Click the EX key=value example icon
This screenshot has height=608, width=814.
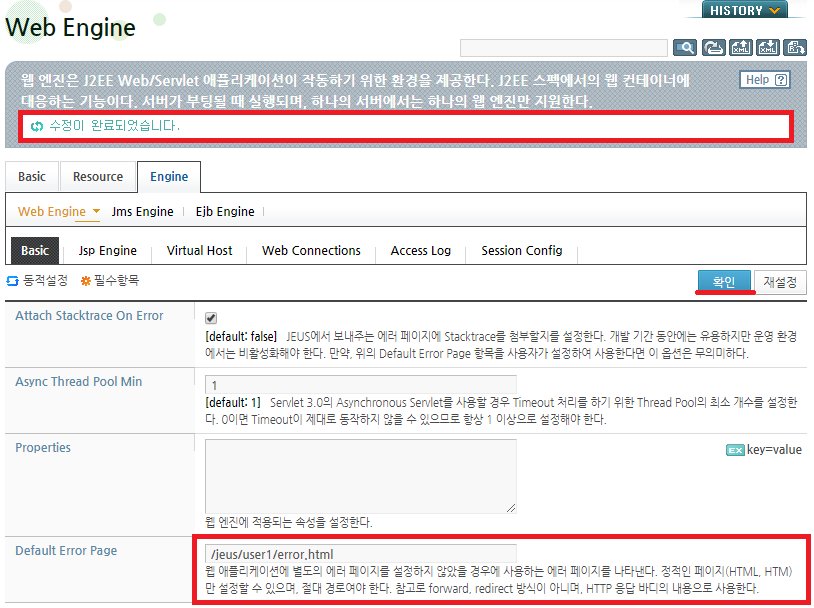[x=735, y=450]
